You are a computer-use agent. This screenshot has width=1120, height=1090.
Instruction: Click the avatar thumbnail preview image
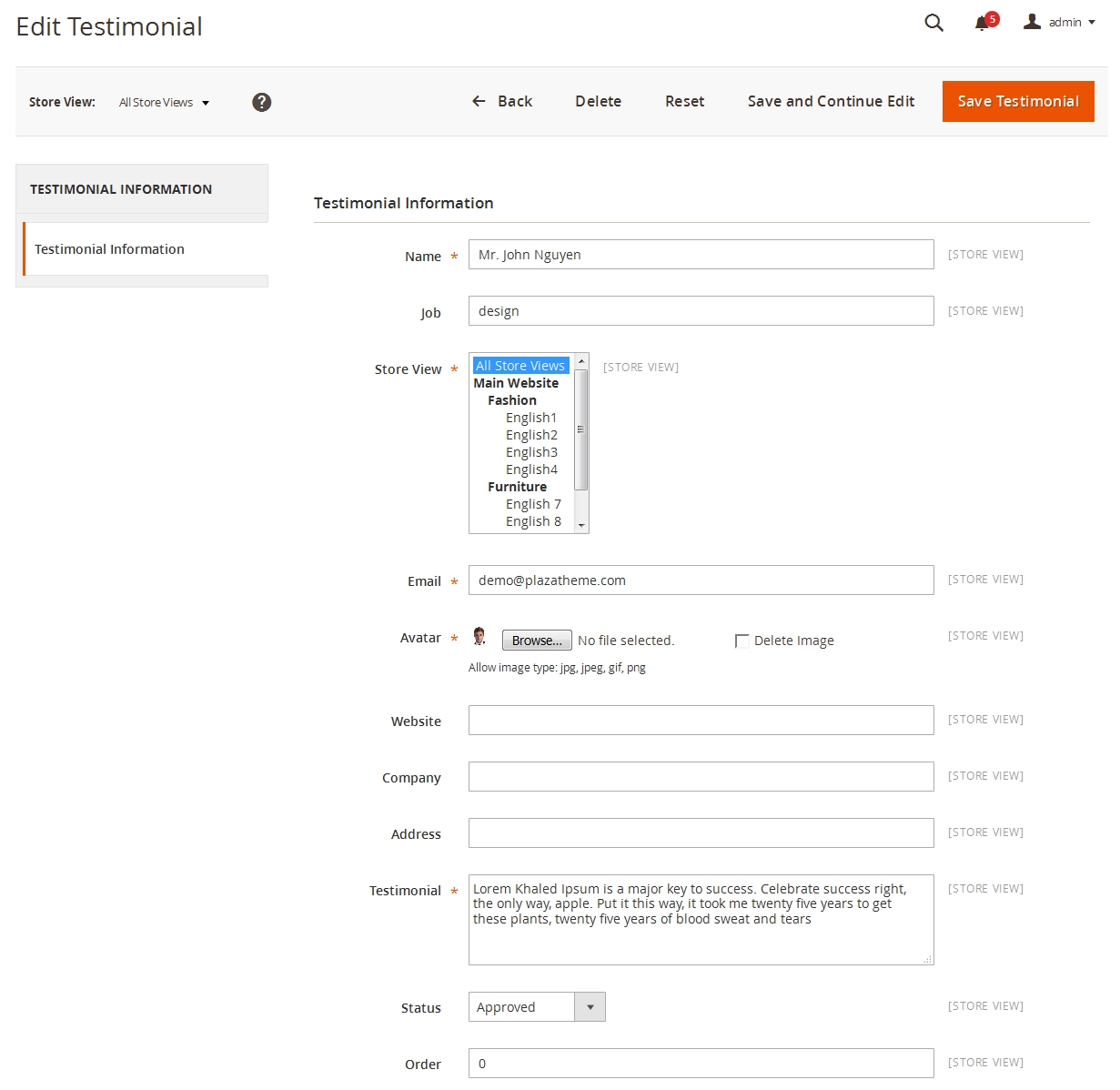tap(479, 636)
